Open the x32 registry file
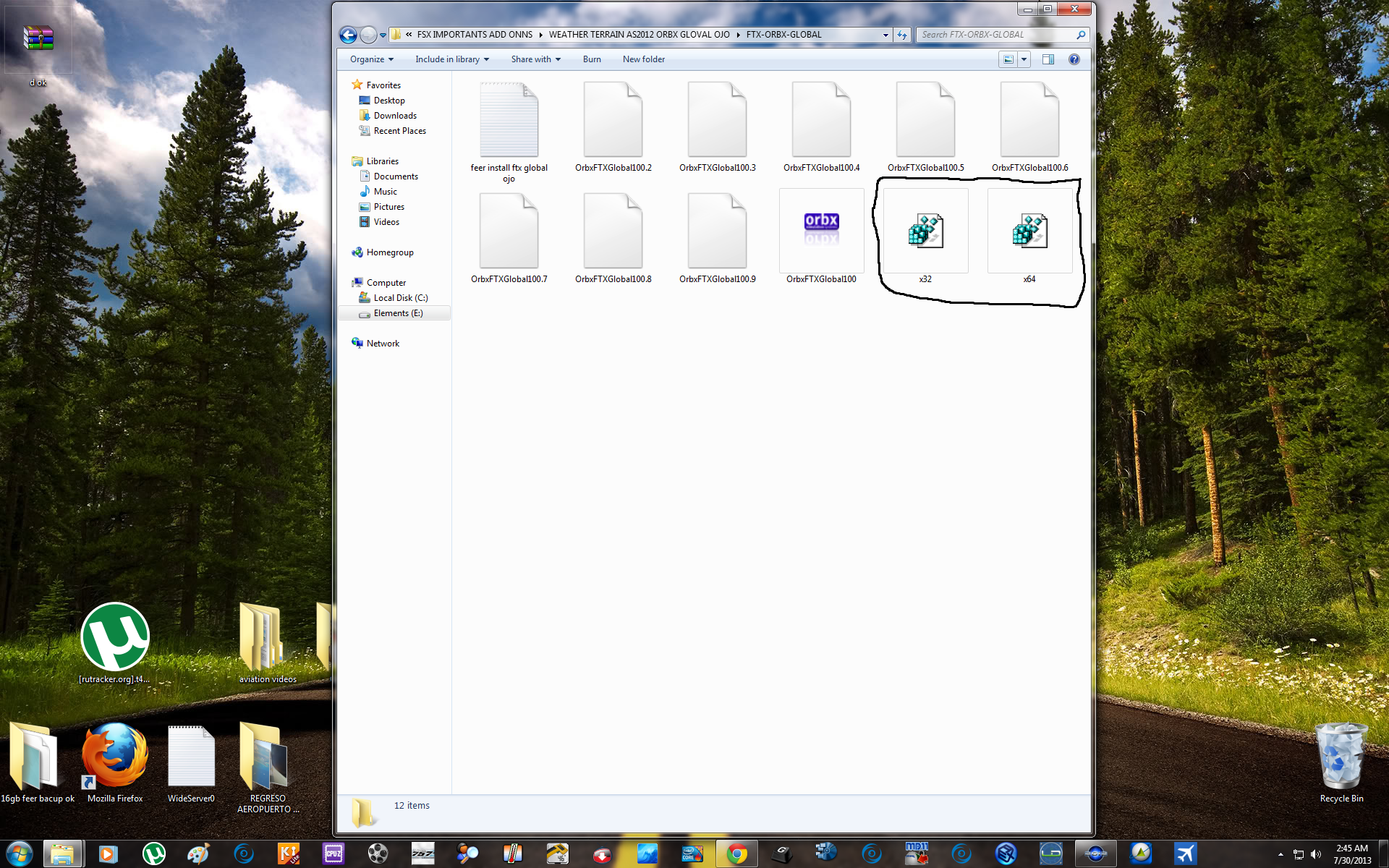 pos(925,233)
